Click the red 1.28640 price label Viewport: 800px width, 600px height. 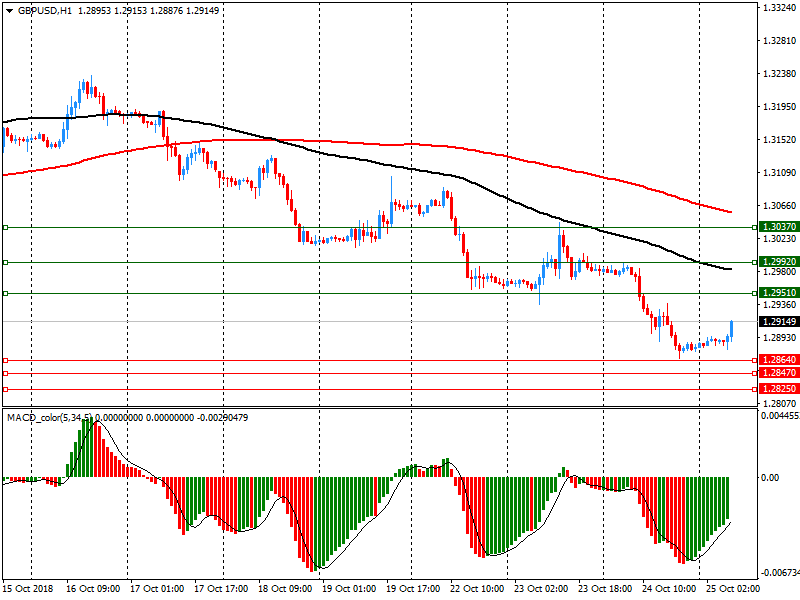point(778,360)
